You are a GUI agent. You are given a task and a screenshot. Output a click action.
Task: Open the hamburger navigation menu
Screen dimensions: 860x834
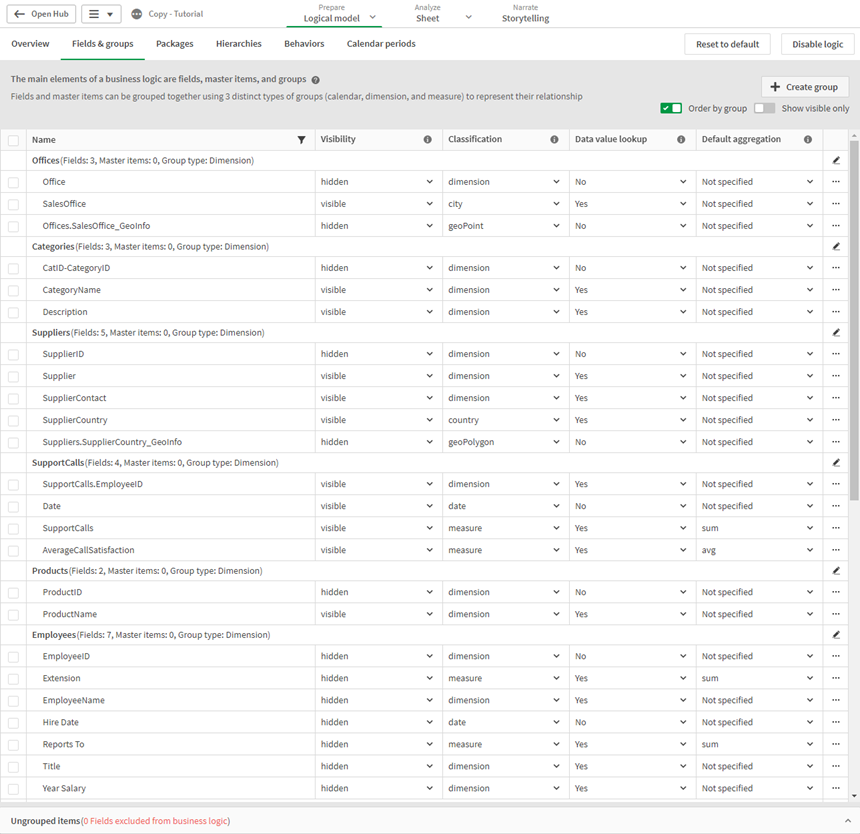pos(101,14)
